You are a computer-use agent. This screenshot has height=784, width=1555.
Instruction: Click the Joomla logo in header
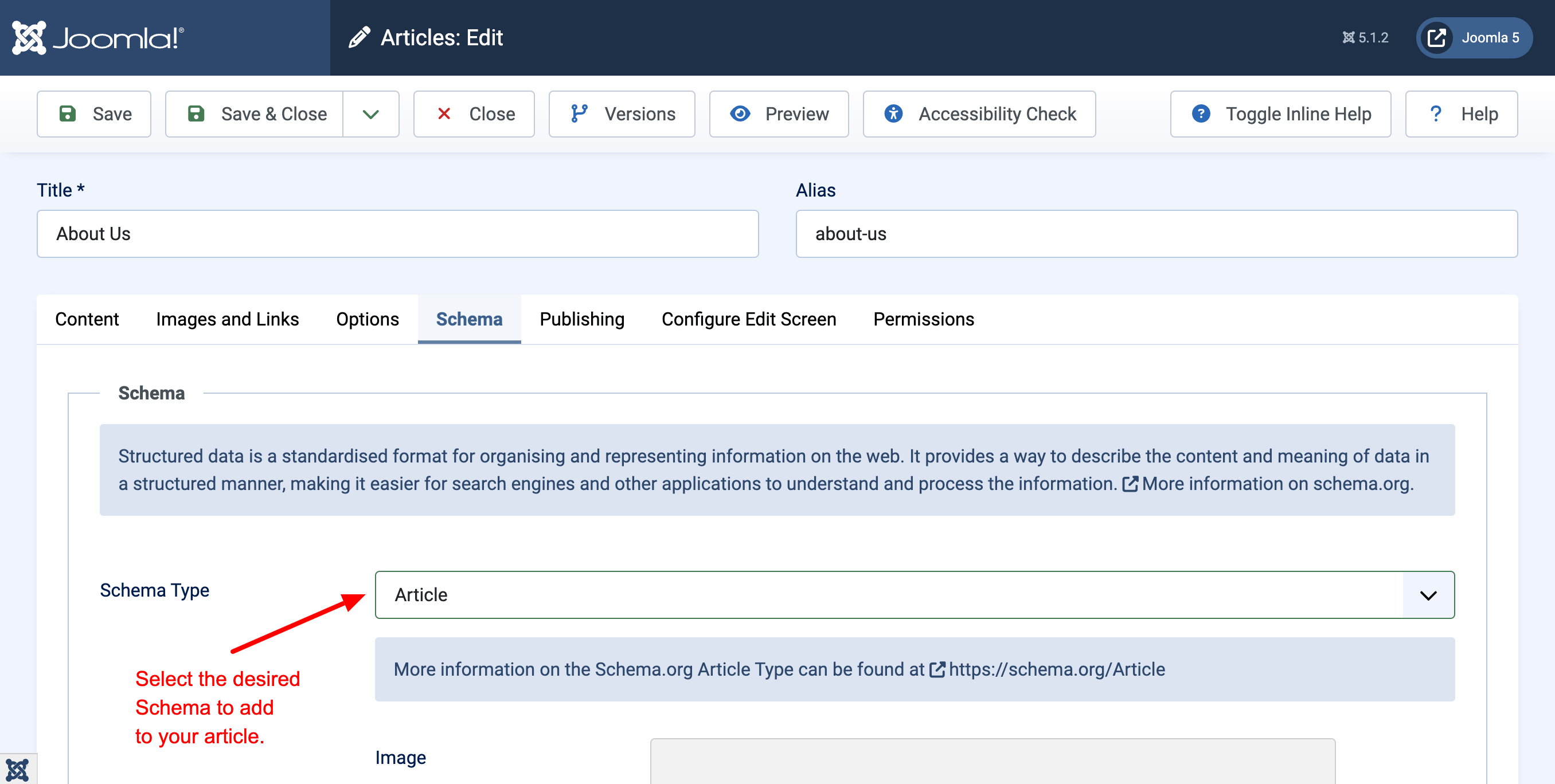tap(98, 37)
